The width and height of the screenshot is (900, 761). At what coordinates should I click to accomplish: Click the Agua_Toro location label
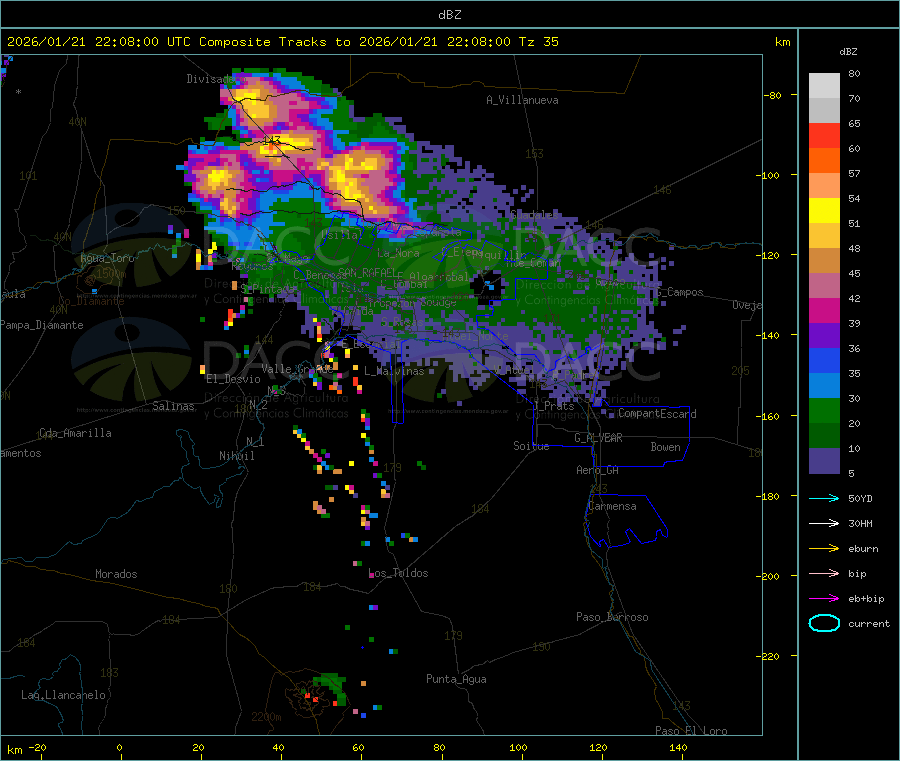pos(107,258)
